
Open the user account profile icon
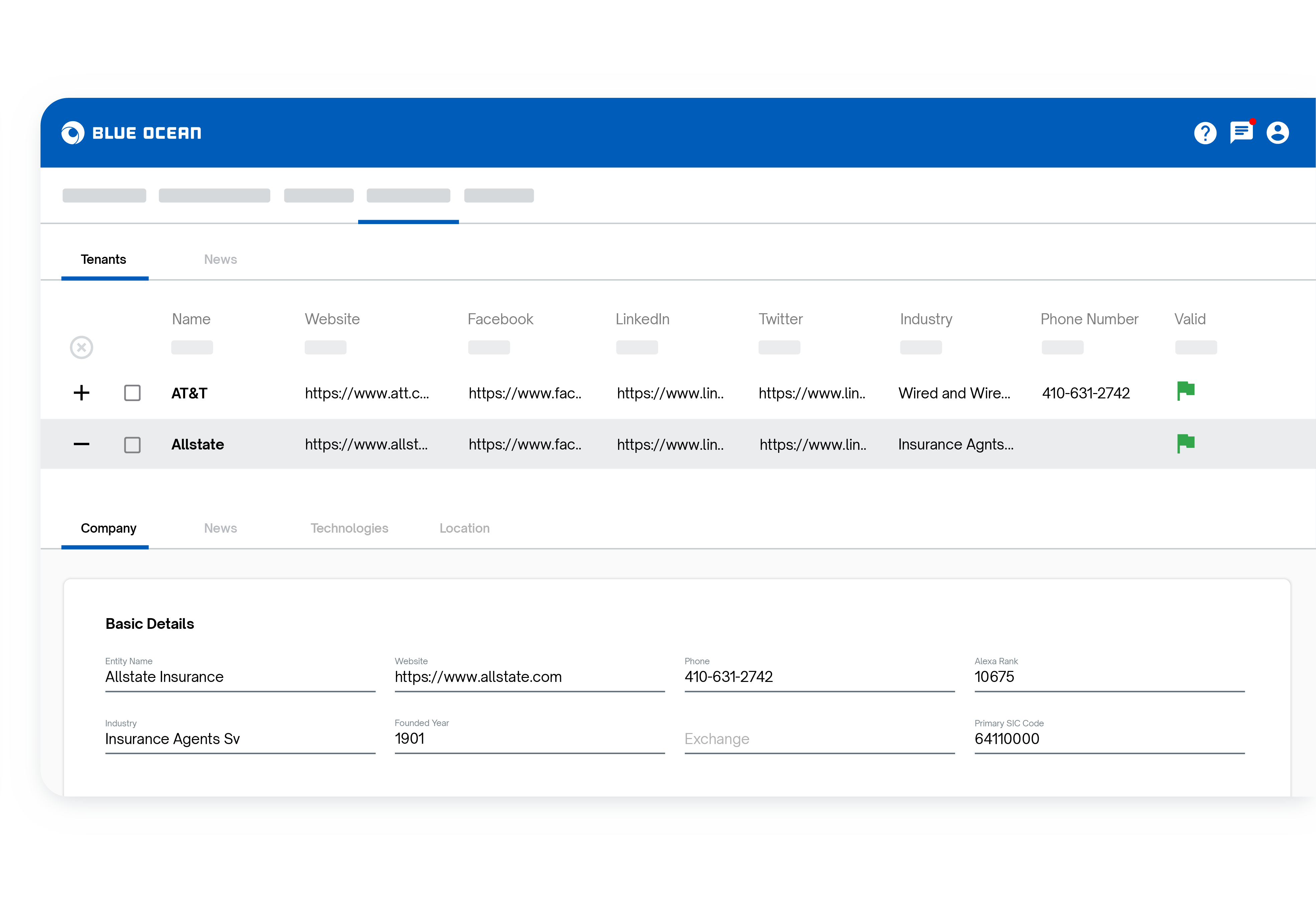[1278, 133]
